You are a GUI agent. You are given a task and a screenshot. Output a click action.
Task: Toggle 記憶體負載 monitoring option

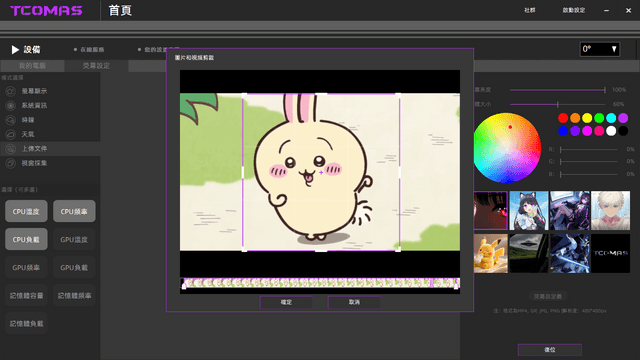coord(26,323)
